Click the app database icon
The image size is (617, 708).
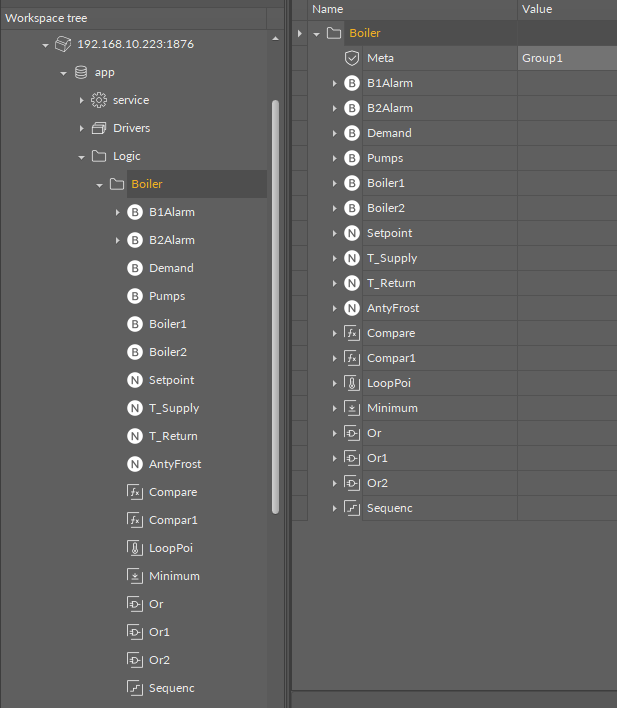80,72
